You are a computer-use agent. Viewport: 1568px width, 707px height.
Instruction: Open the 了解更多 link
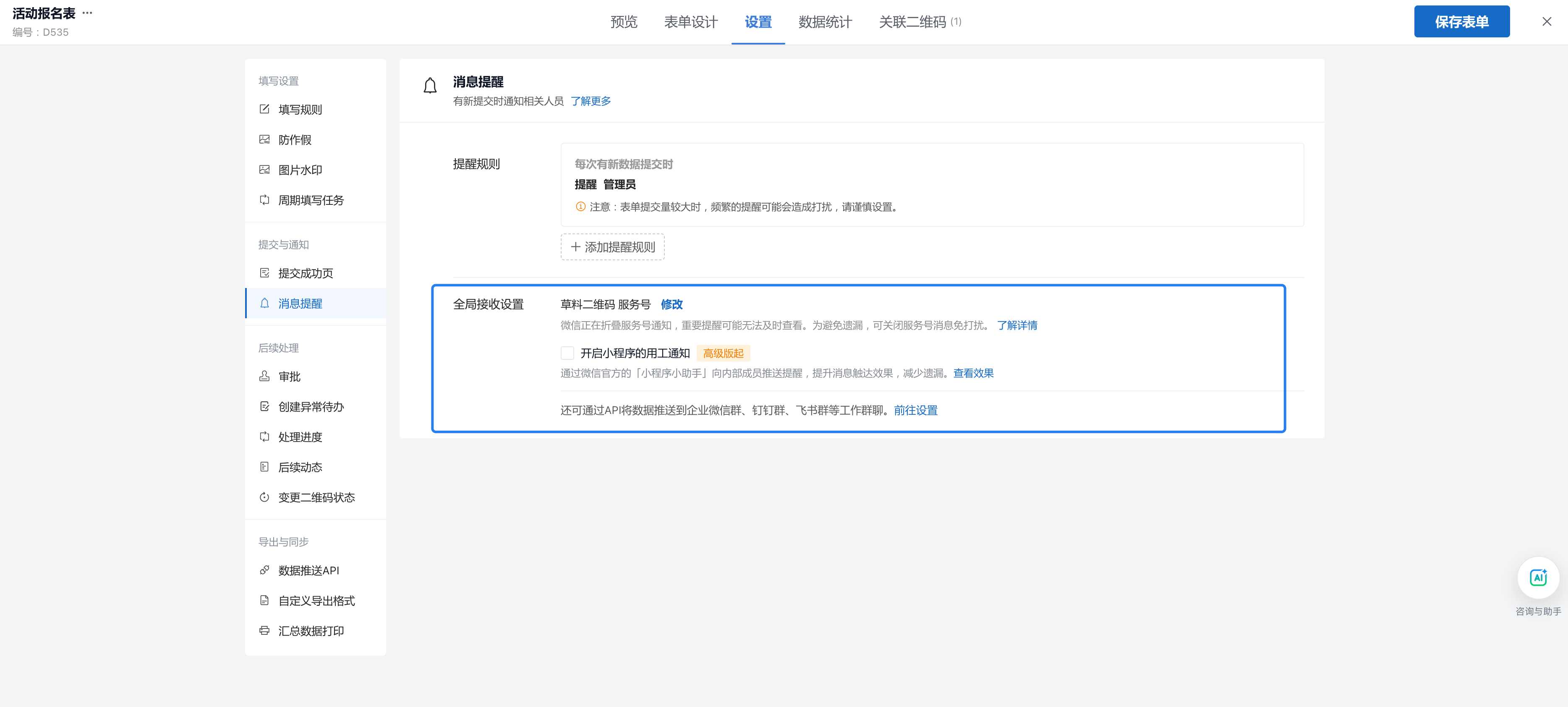[591, 101]
